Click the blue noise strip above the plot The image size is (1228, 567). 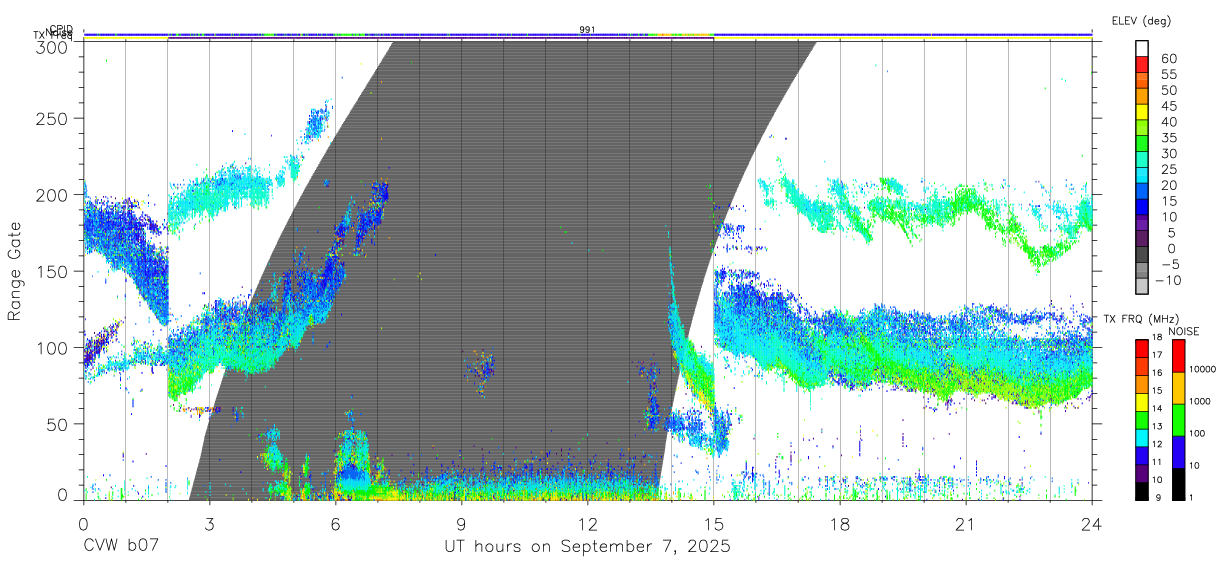pos(587,34)
